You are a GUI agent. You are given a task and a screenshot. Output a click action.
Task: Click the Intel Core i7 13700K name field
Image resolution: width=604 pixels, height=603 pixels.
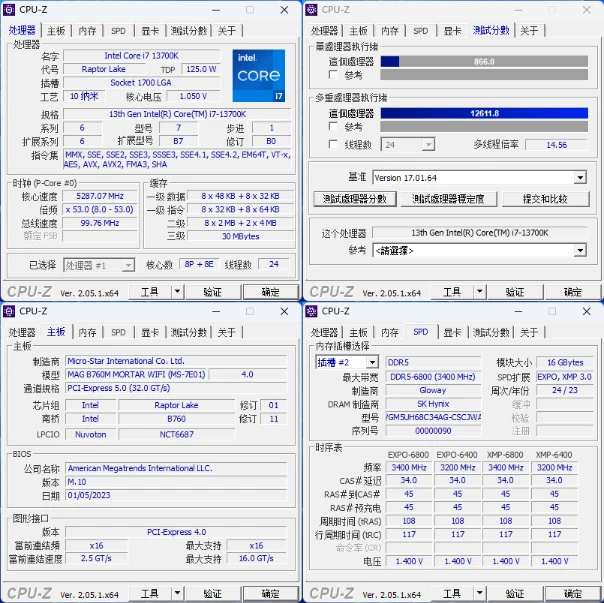(142, 55)
